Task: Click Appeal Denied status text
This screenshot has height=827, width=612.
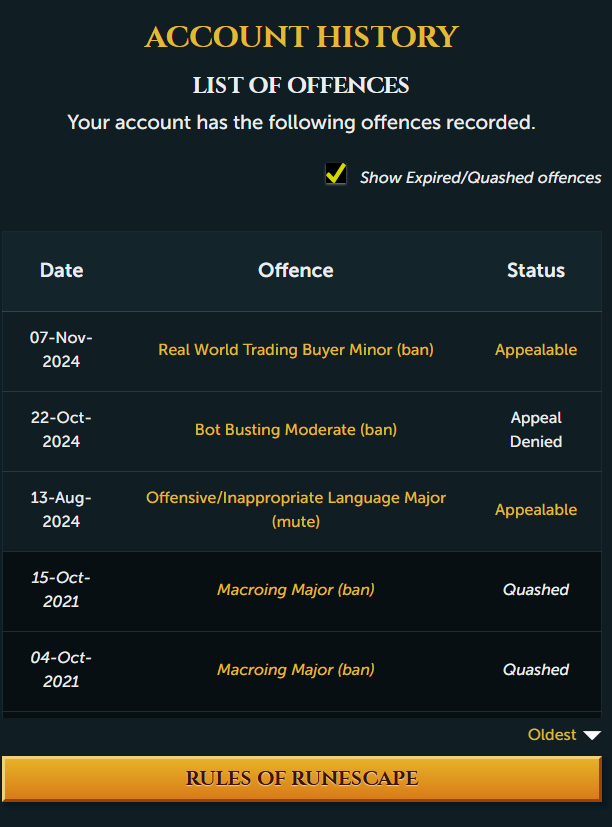Action: click(x=536, y=429)
